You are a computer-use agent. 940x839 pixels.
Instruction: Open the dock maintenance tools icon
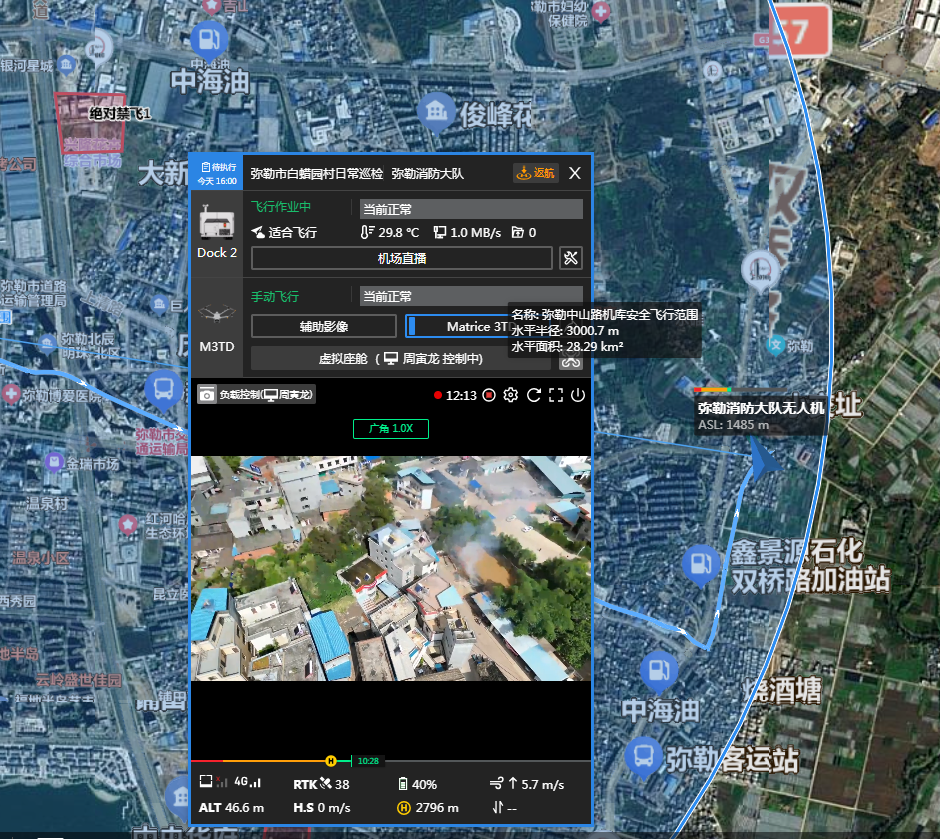click(571, 258)
